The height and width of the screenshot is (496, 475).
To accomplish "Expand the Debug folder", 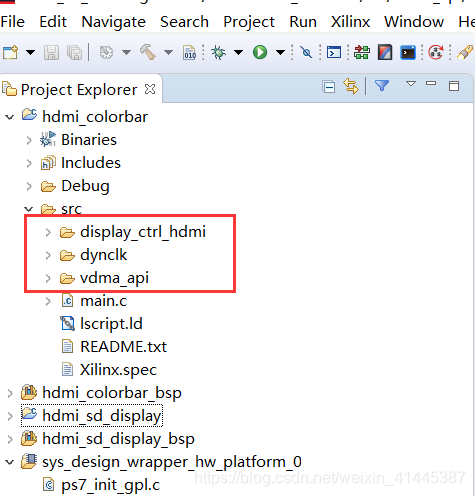I will coord(29,186).
